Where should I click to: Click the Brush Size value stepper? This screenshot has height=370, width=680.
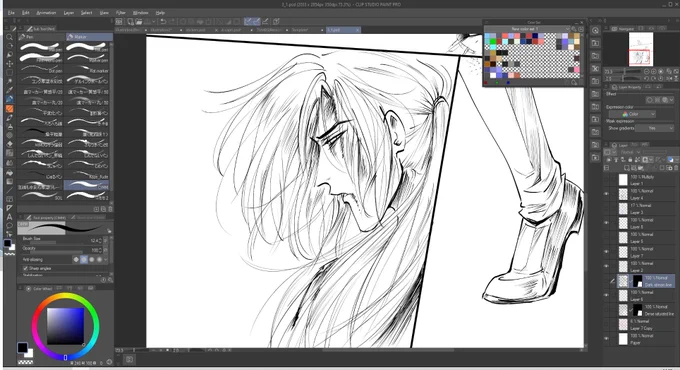pyautogui.click(x=101, y=240)
